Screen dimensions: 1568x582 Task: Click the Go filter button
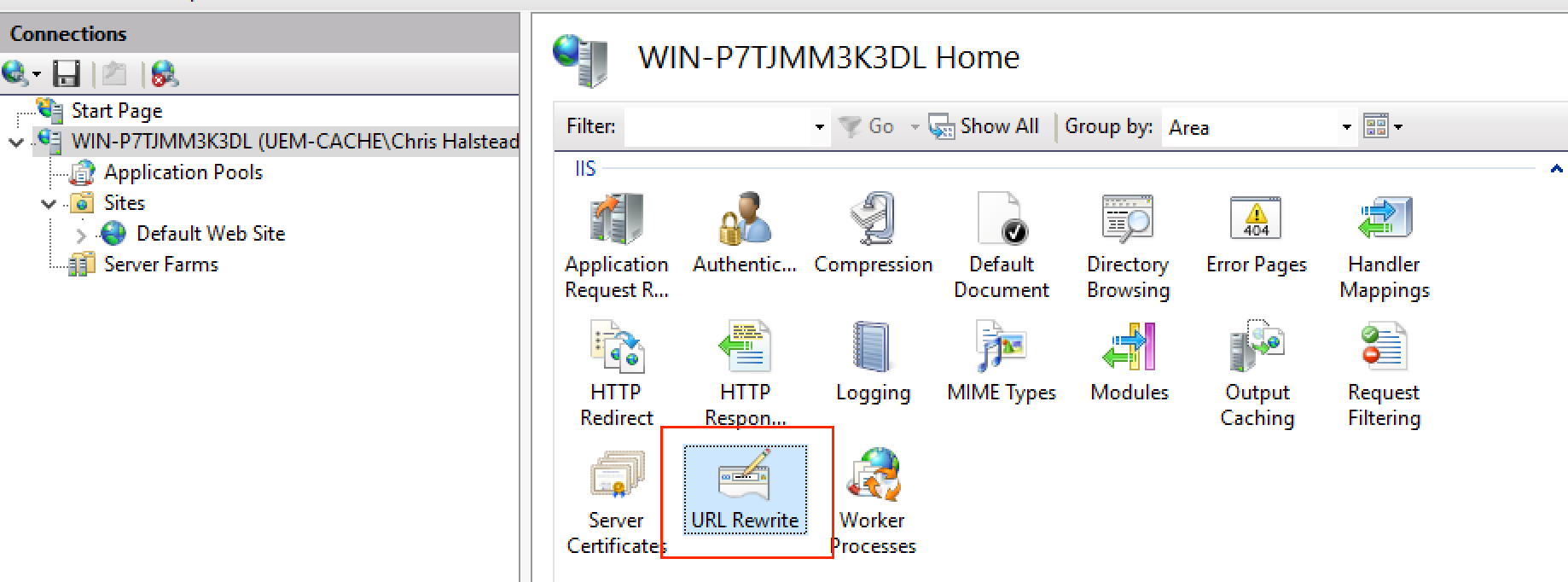(x=866, y=127)
